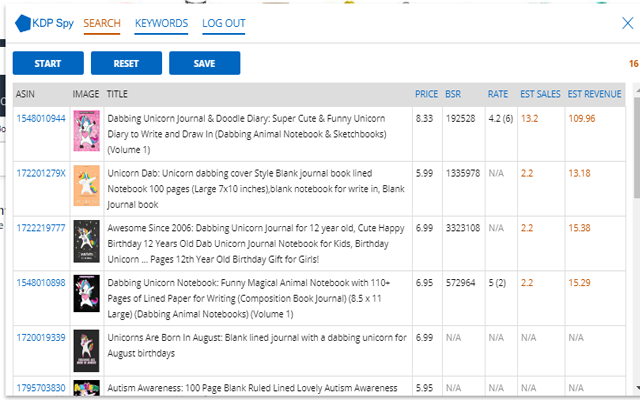Click the LOG OUT link
Image resolution: width=640 pixels, height=400 pixels.
tap(224, 23)
